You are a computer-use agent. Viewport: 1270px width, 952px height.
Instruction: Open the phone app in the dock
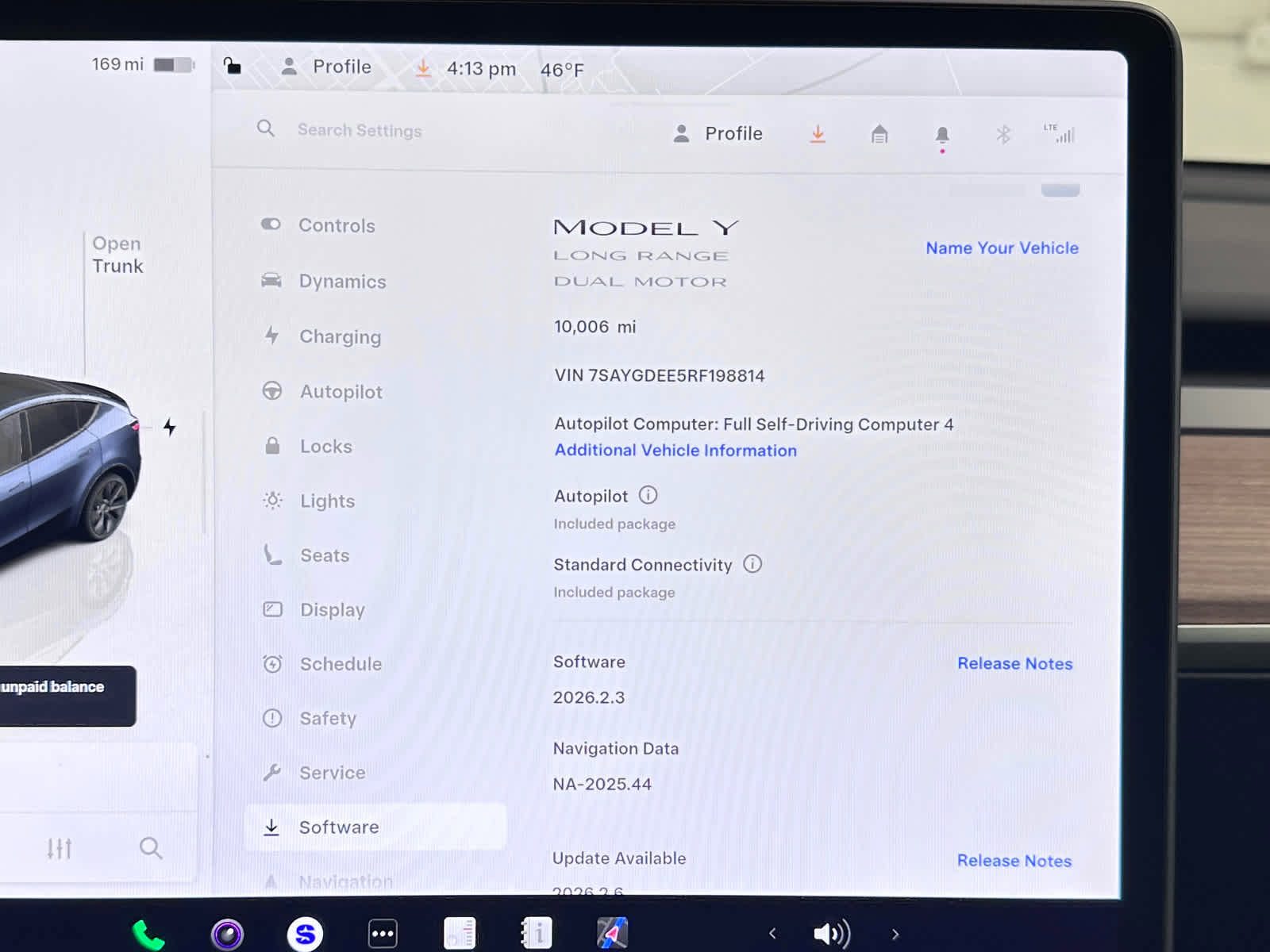(148, 935)
